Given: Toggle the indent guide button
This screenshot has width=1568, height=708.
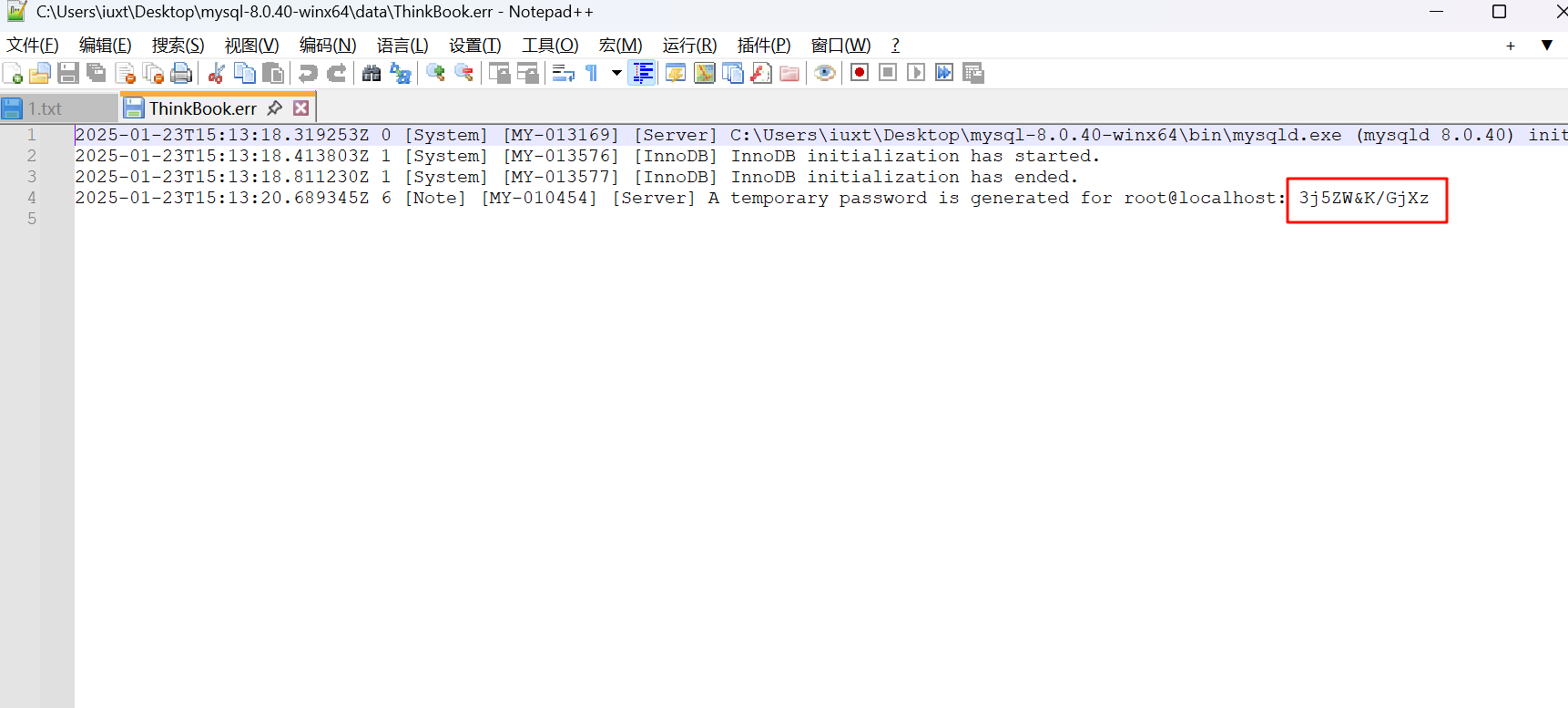Looking at the screenshot, I should click(x=643, y=74).
